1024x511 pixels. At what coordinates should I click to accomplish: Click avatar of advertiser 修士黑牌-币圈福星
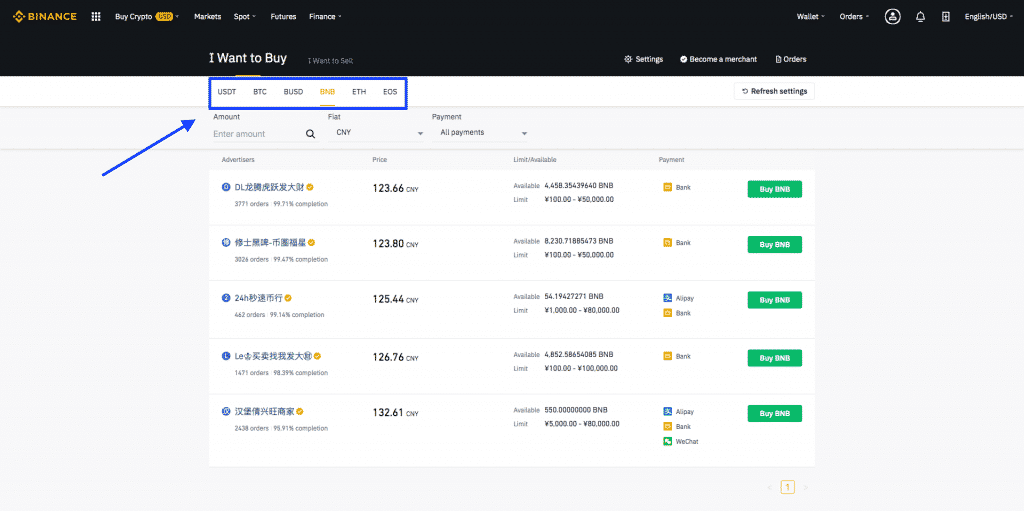coord(226,242)
